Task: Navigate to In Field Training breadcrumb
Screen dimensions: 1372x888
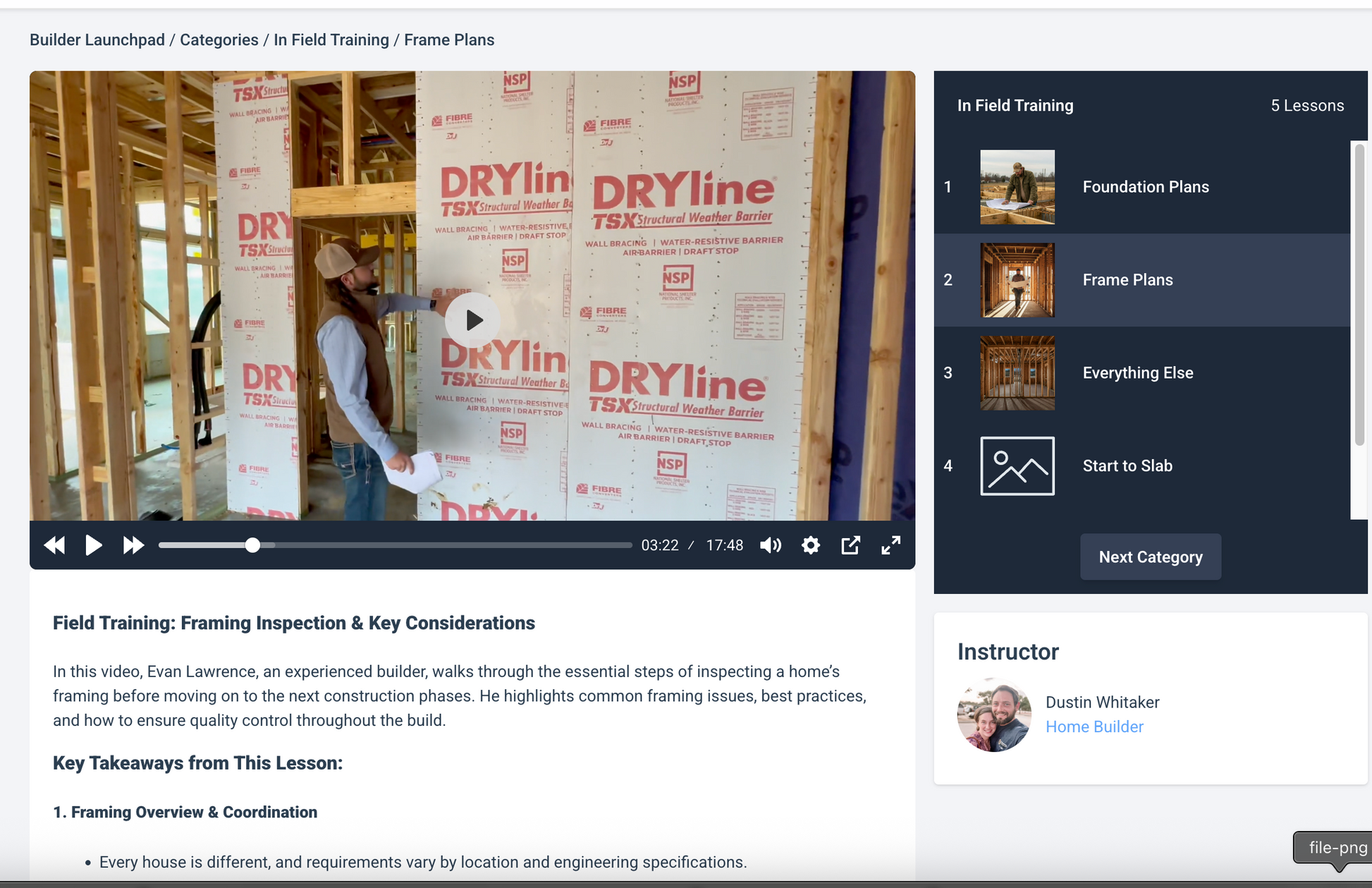Action: tap(331, 40)
